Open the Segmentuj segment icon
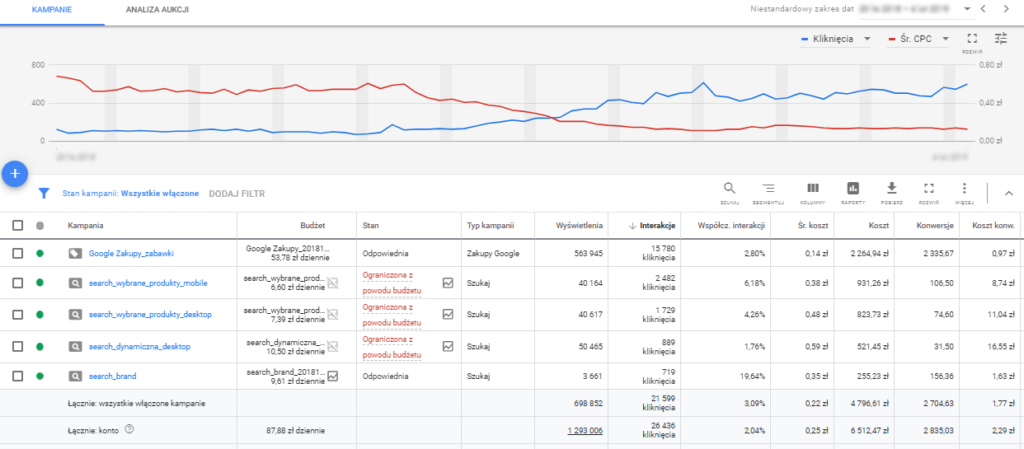The height and width of the screenshot is (449, 1024). [768, 190]
